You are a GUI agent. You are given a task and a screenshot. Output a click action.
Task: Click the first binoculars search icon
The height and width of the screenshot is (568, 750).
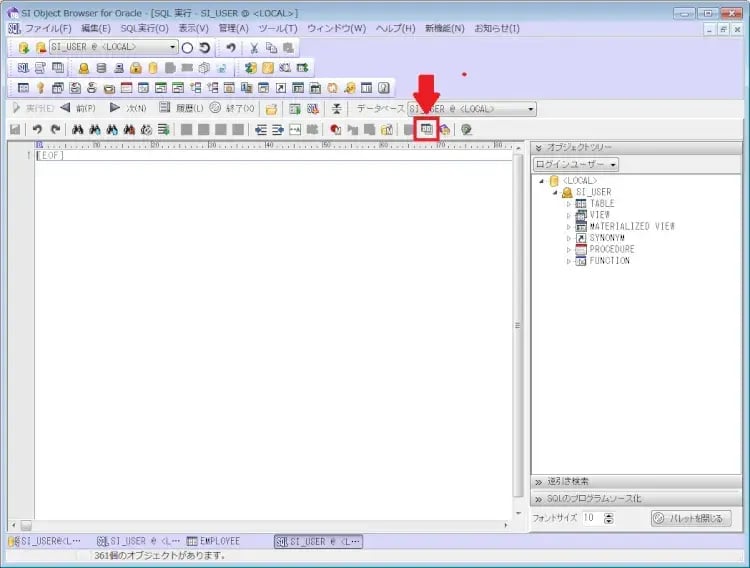click(x=76, y=129)
